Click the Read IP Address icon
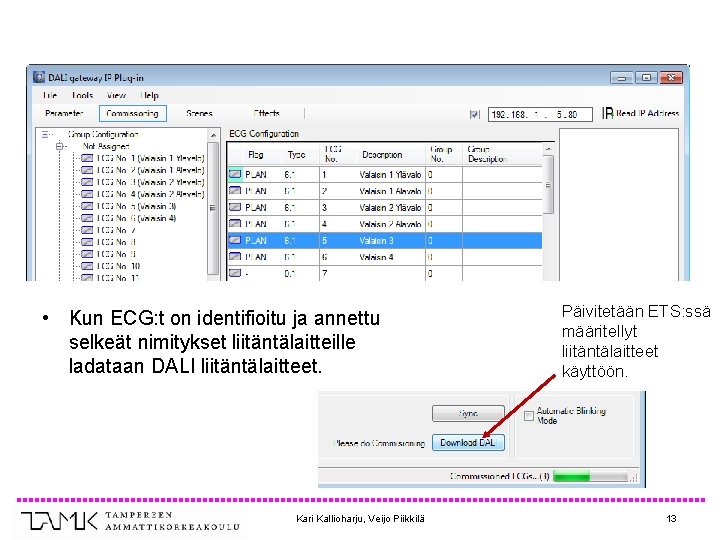 pos(608,113)
